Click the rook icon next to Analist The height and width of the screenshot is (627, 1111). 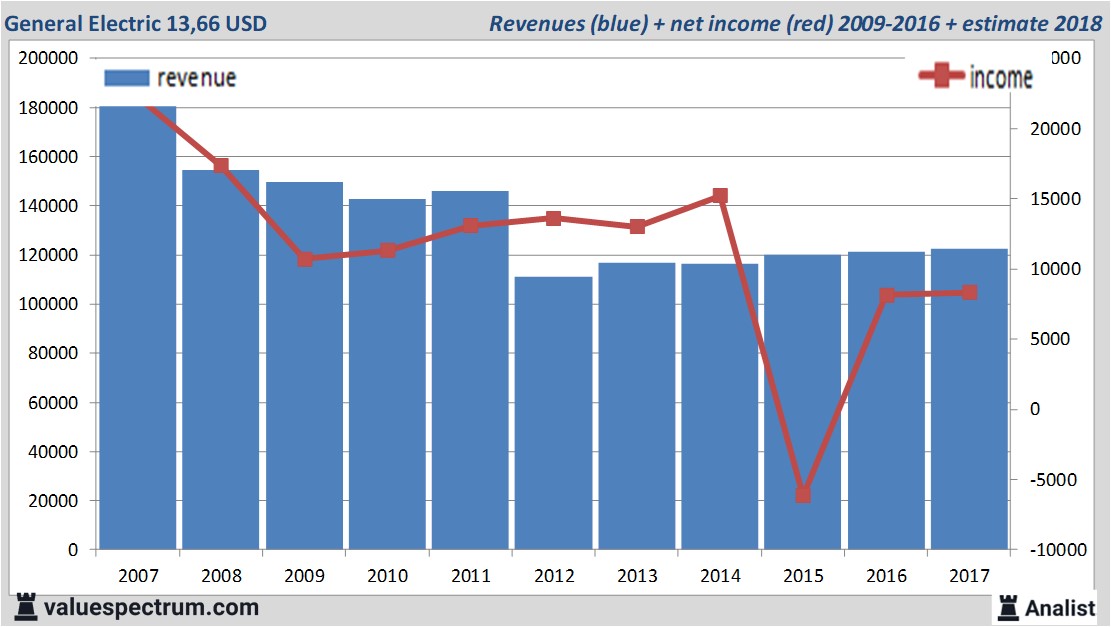1008,606
